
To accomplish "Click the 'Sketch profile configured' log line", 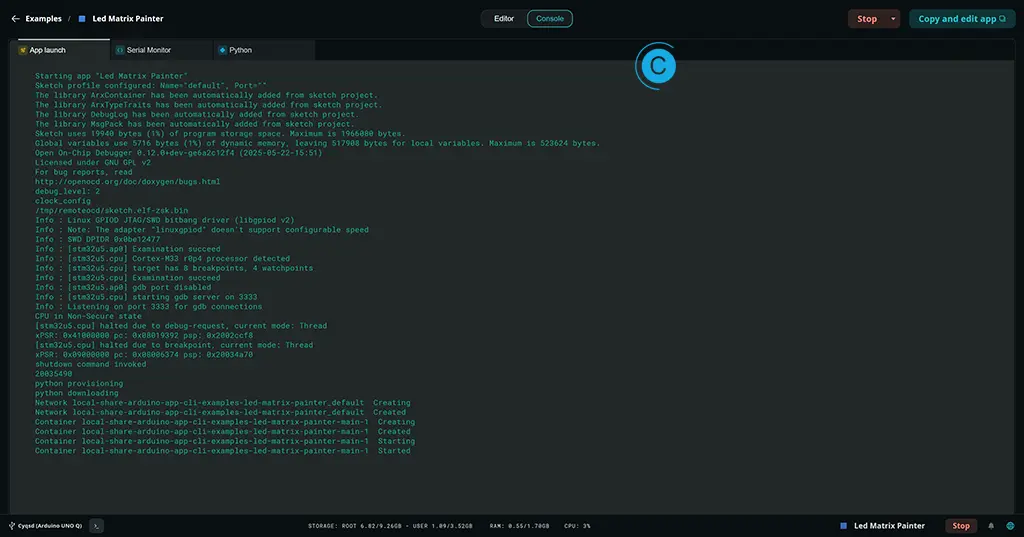I will [x=151, y=86].
